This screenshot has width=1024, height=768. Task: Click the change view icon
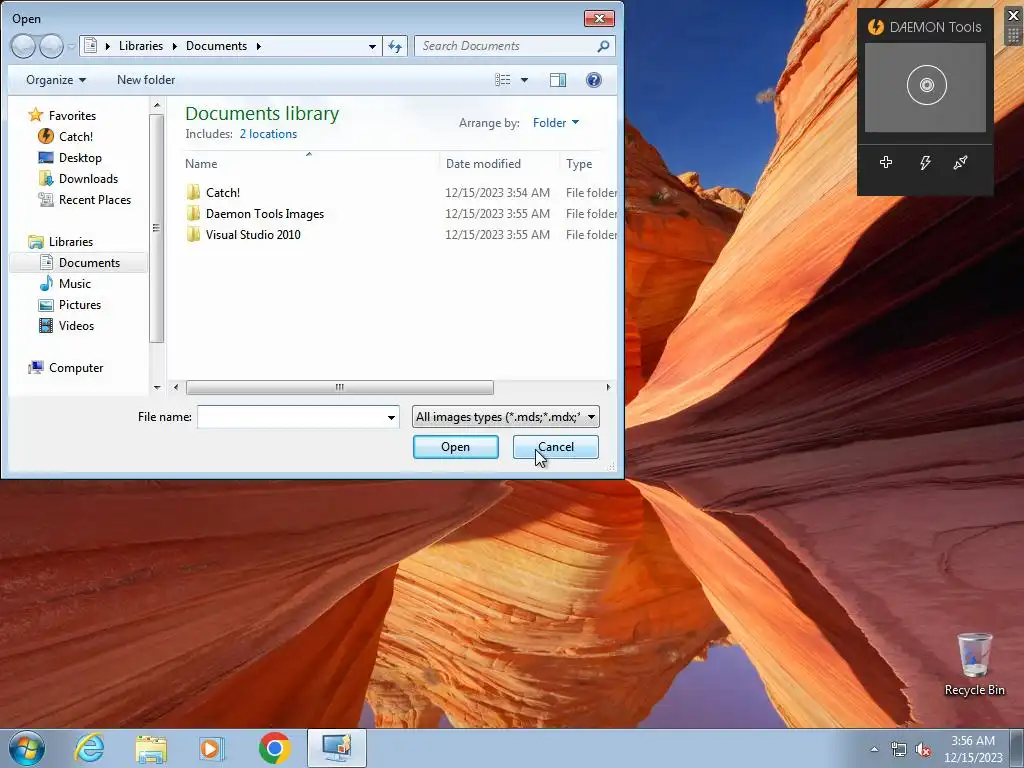click(503, 80)
